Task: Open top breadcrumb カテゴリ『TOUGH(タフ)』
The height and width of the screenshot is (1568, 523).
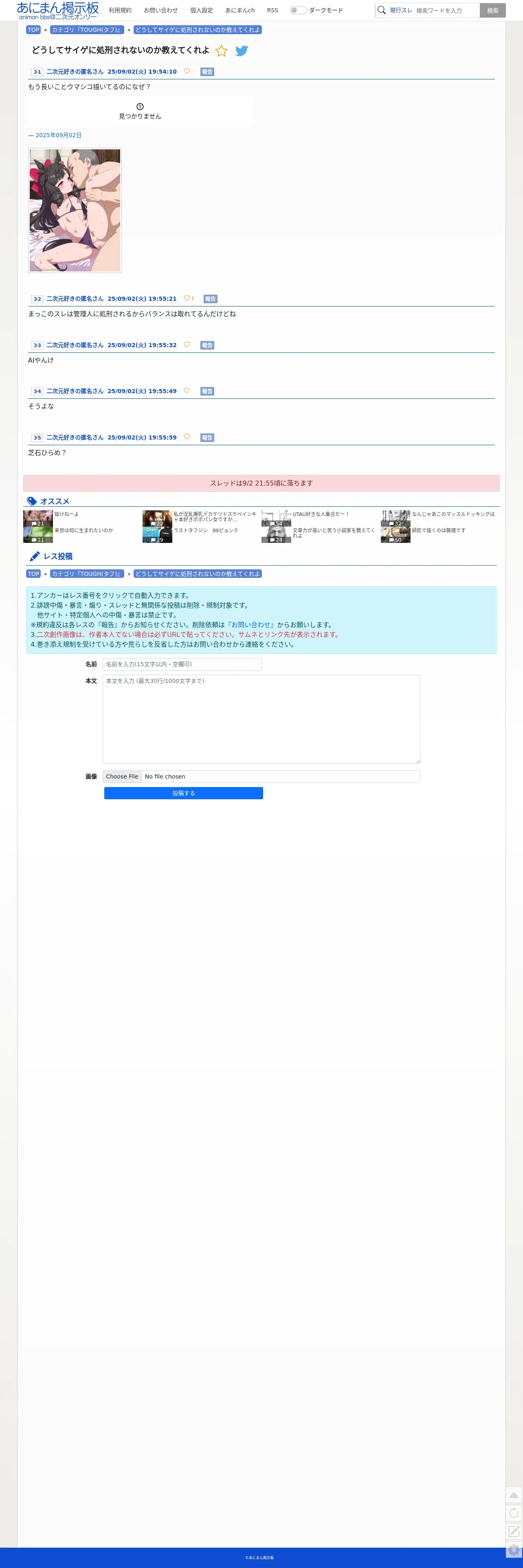Action: click(87, 30)
